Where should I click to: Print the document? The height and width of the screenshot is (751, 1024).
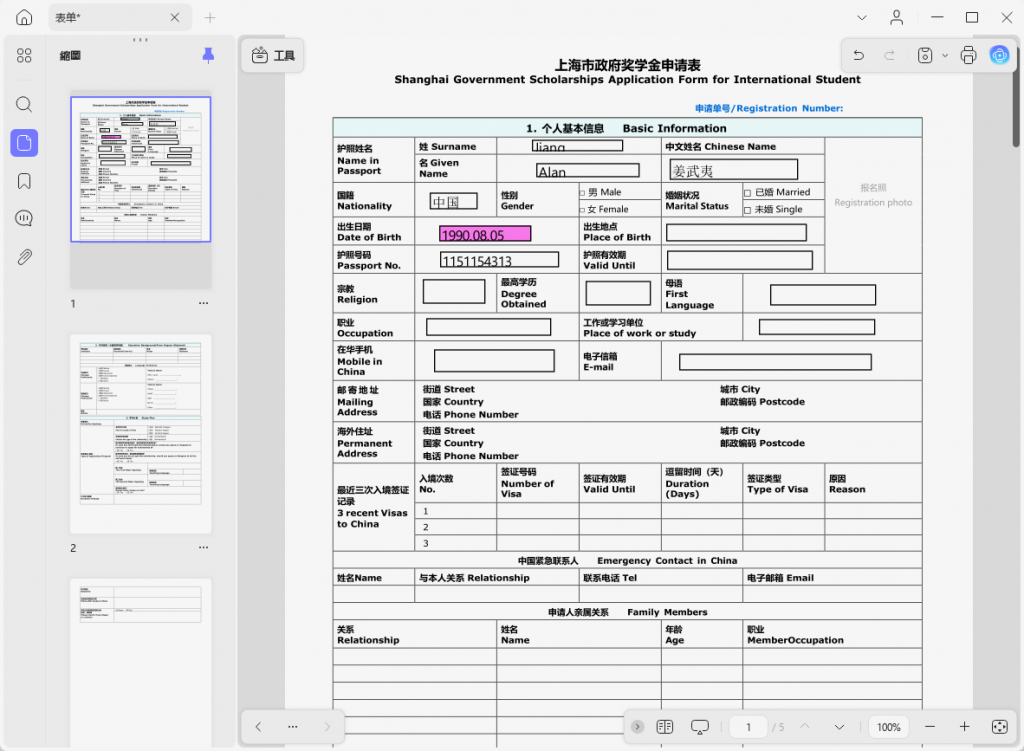click(968, 56)
